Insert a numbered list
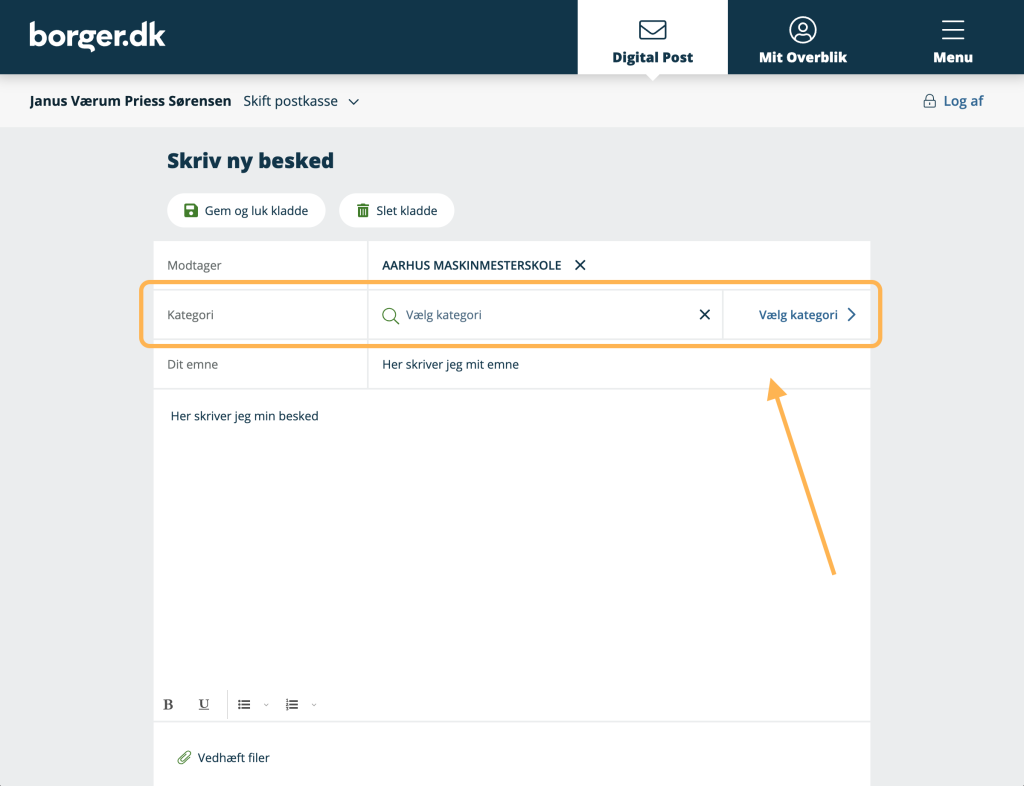The height and width of the screenshot is (786, 1024). [292, 705]
